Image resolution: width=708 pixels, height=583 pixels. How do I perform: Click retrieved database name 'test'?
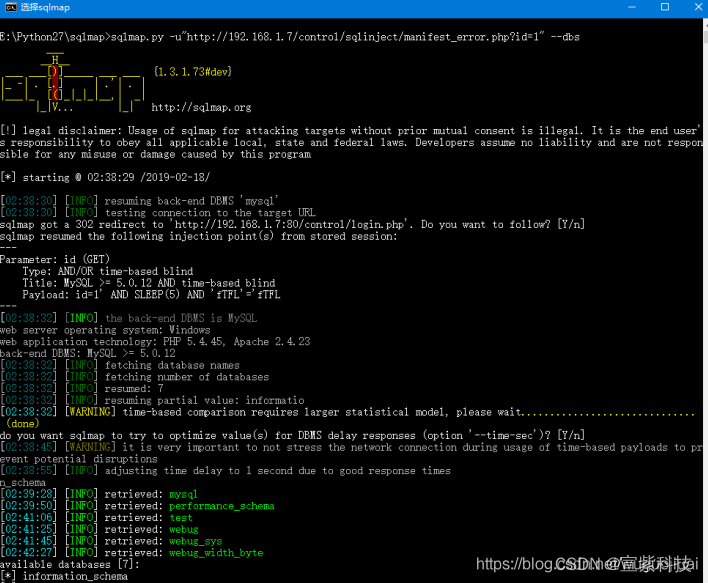coord(181,518)
